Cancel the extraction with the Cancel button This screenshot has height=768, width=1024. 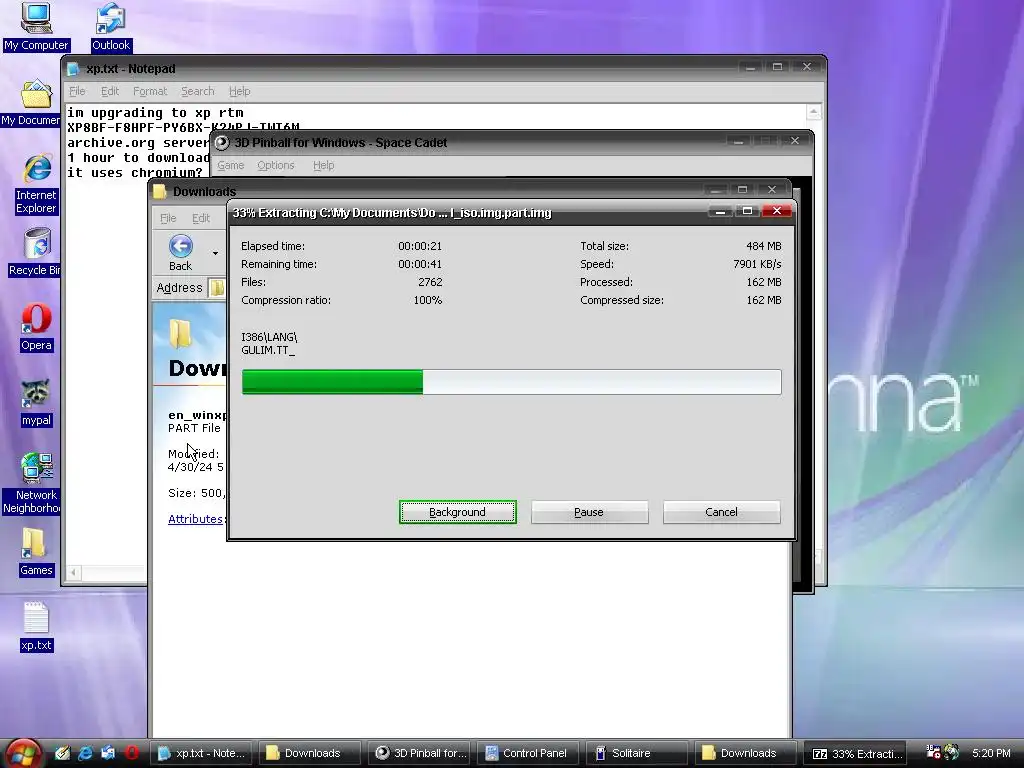pos(722,512)
